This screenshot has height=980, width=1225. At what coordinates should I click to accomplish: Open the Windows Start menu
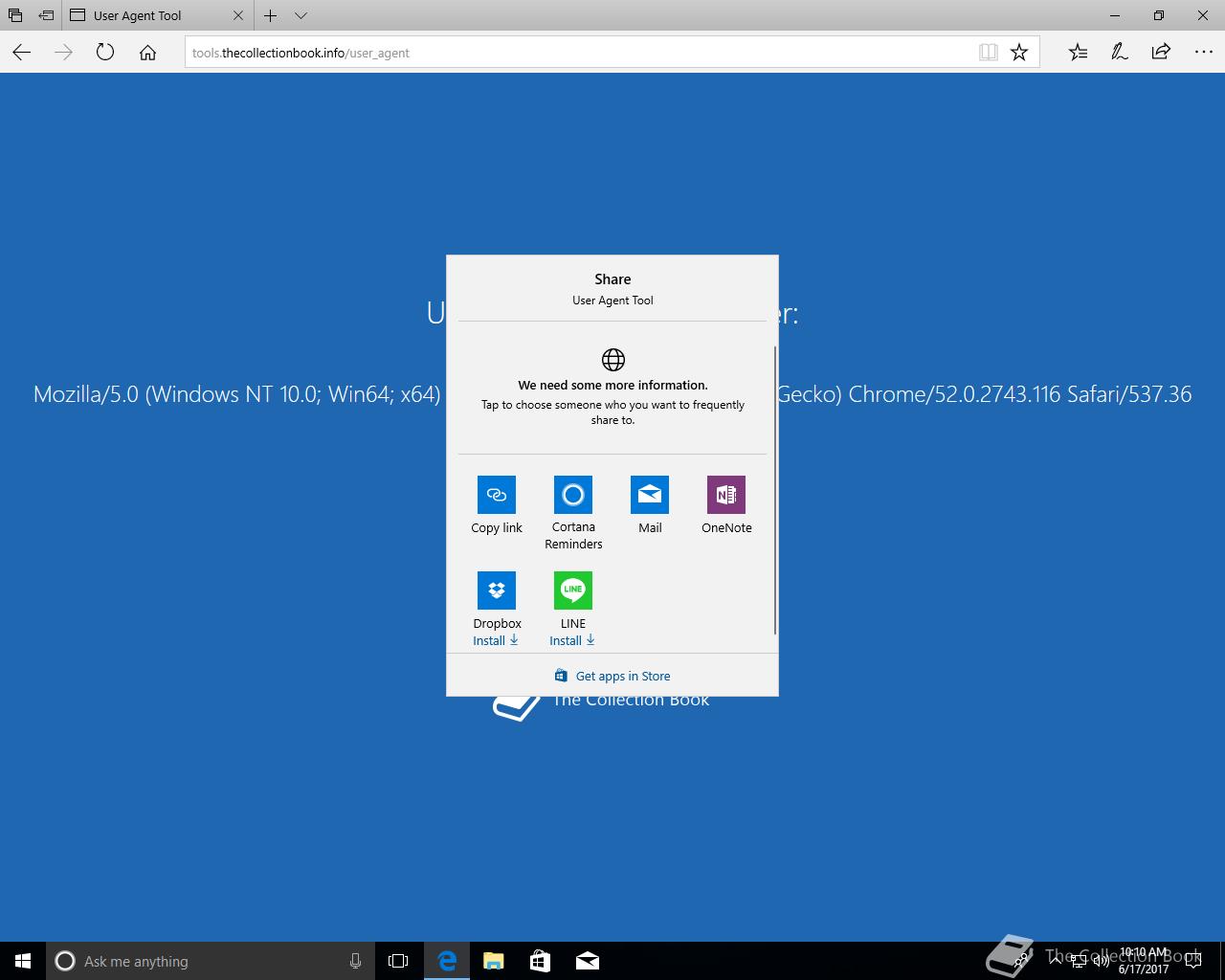(23, 961)
